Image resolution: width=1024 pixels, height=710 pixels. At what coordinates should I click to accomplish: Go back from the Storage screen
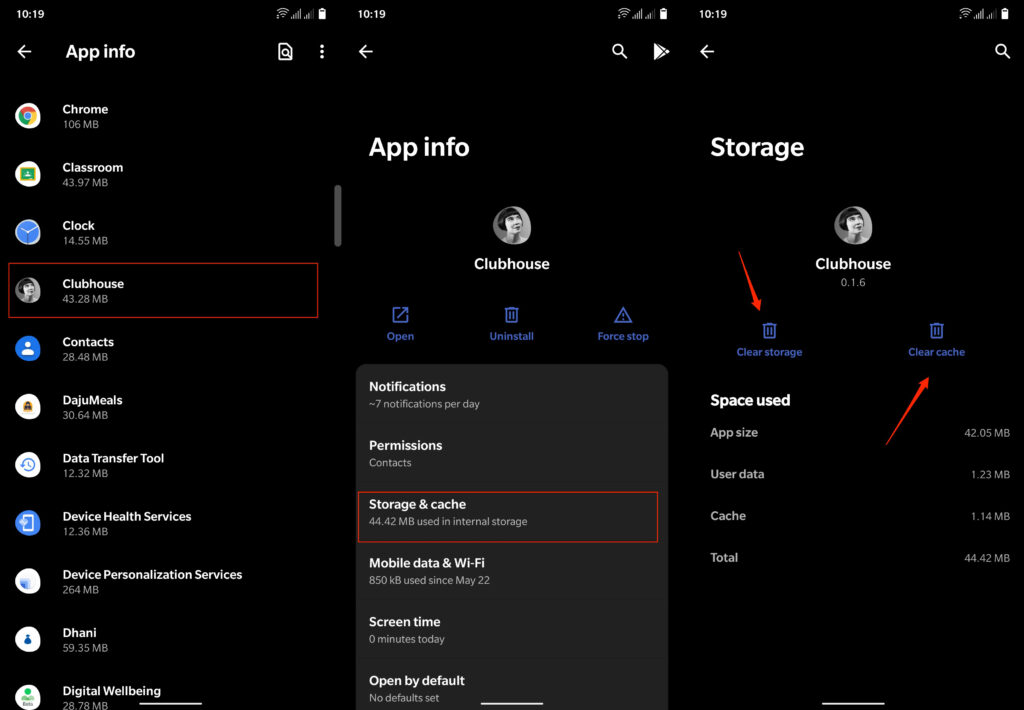pos(707,52)
